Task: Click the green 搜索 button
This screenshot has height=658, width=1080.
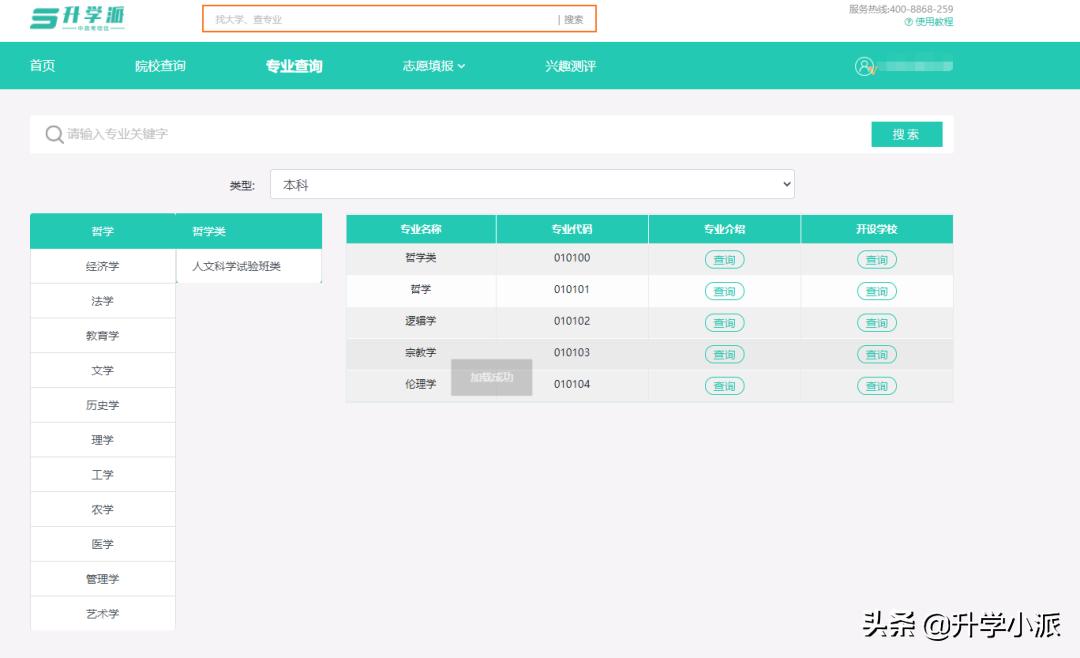Action: 906,133
